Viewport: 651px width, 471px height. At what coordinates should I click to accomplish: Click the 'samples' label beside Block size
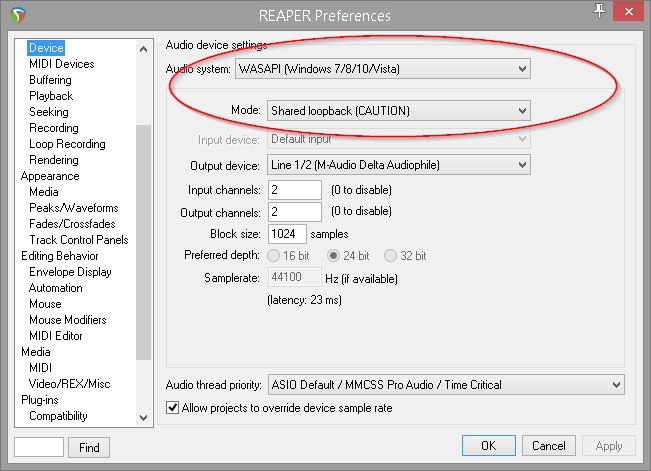tap(329, 234)
